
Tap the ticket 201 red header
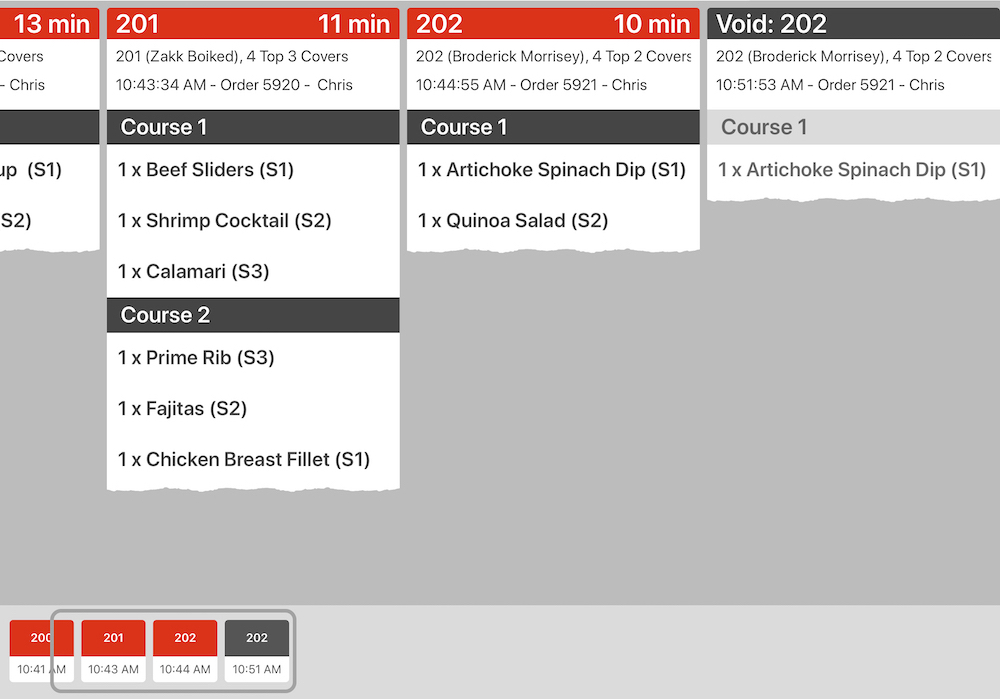point(252,24)
